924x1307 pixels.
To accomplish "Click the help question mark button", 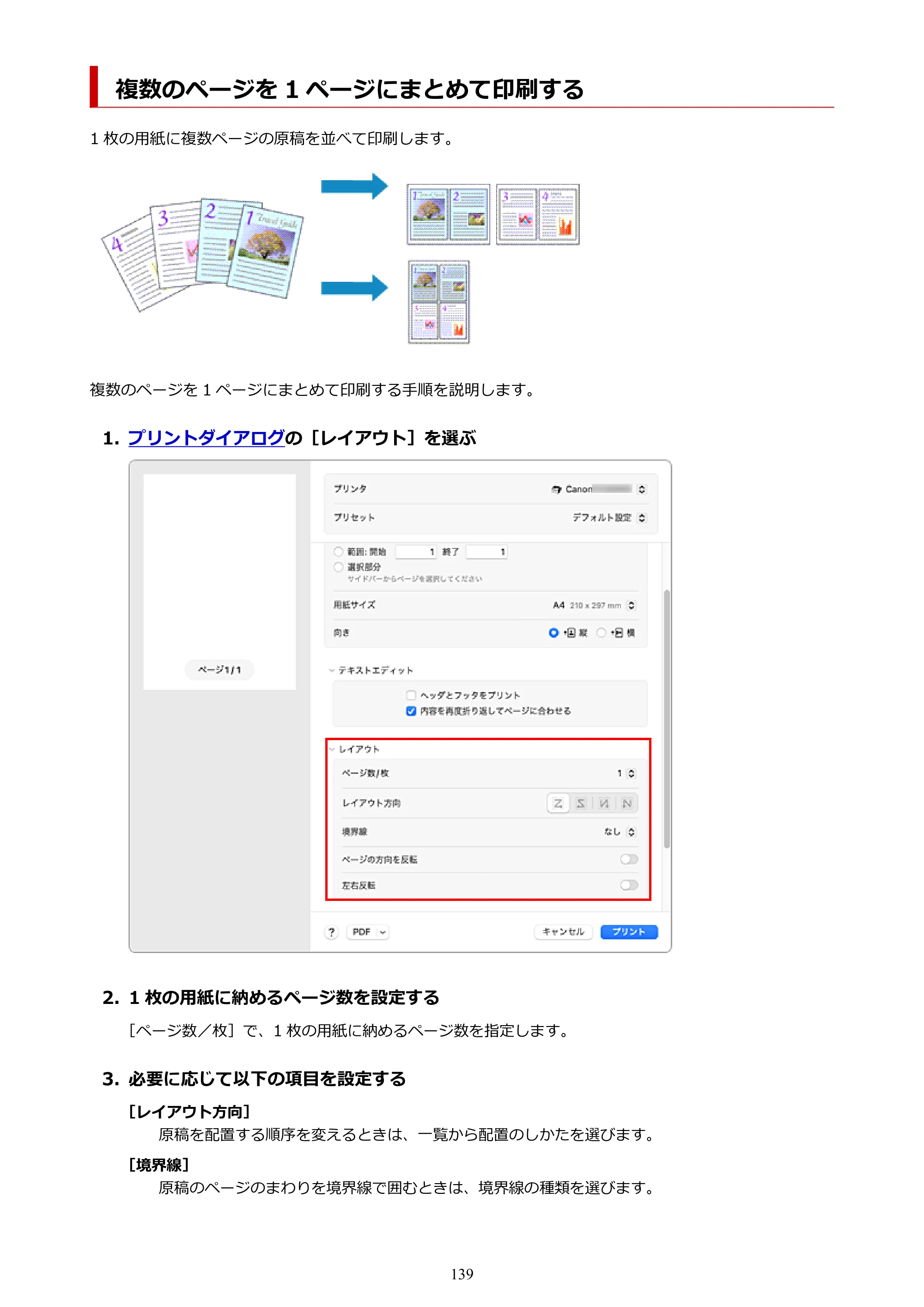I will 331,932.
